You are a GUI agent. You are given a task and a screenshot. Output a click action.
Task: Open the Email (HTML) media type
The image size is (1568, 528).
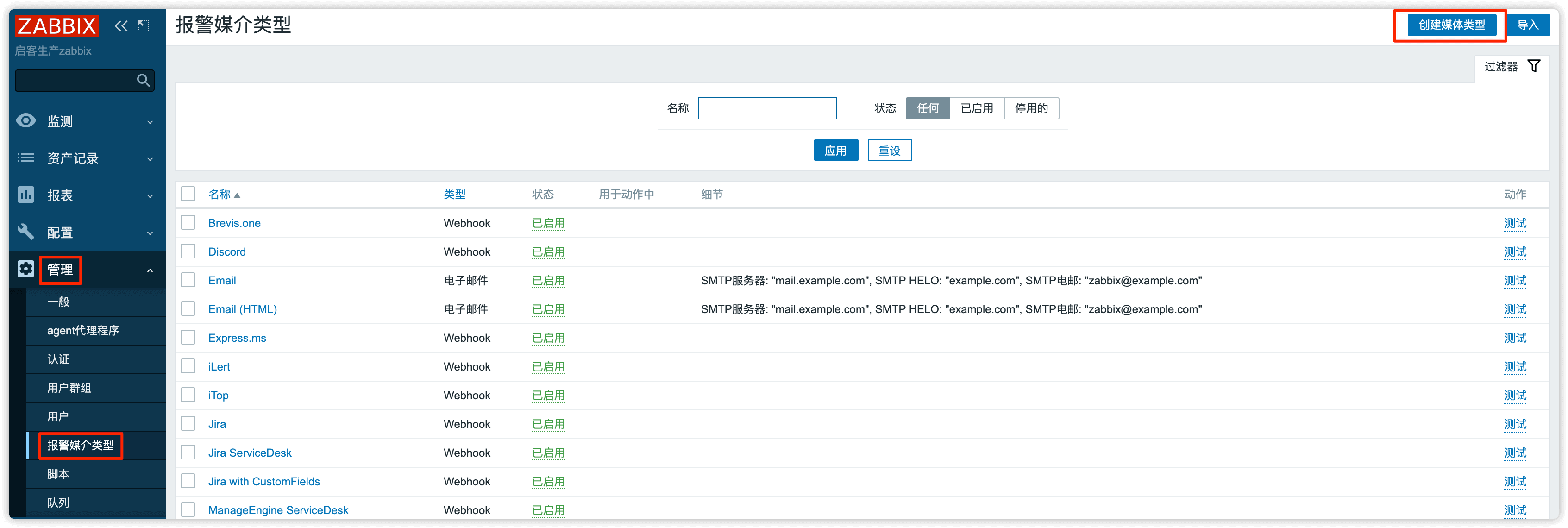(x=242, y=309)
